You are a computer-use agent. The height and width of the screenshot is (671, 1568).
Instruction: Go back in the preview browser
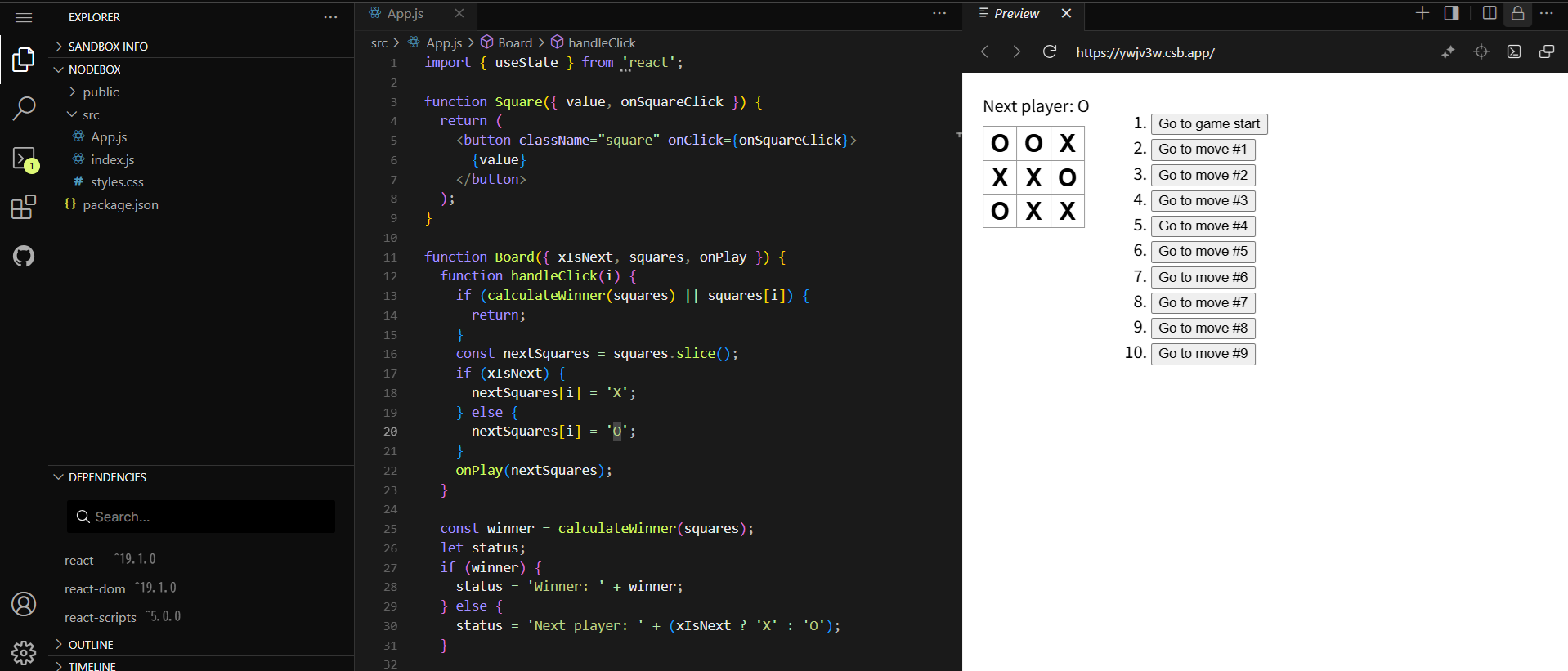click(x=985, y=51)
